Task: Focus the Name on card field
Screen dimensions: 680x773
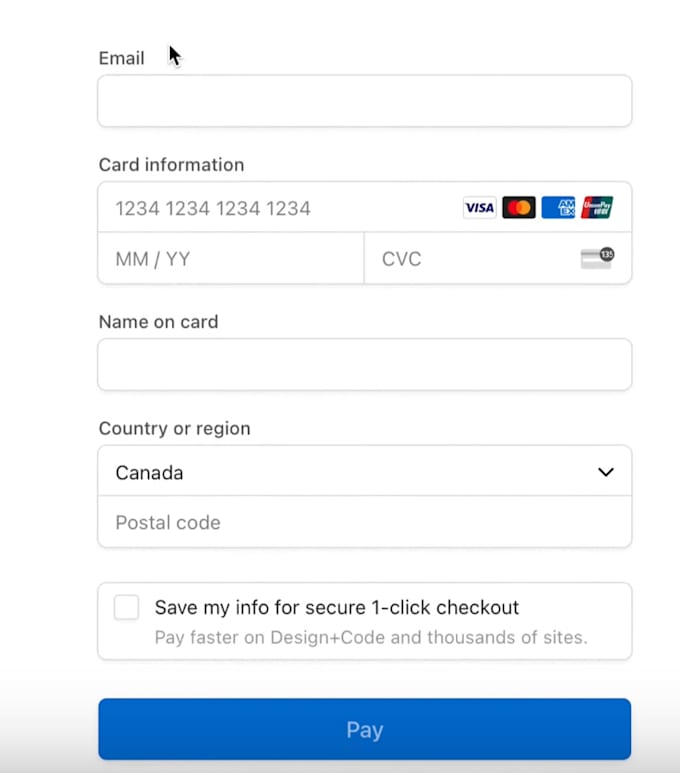Action: pos(364,365)
